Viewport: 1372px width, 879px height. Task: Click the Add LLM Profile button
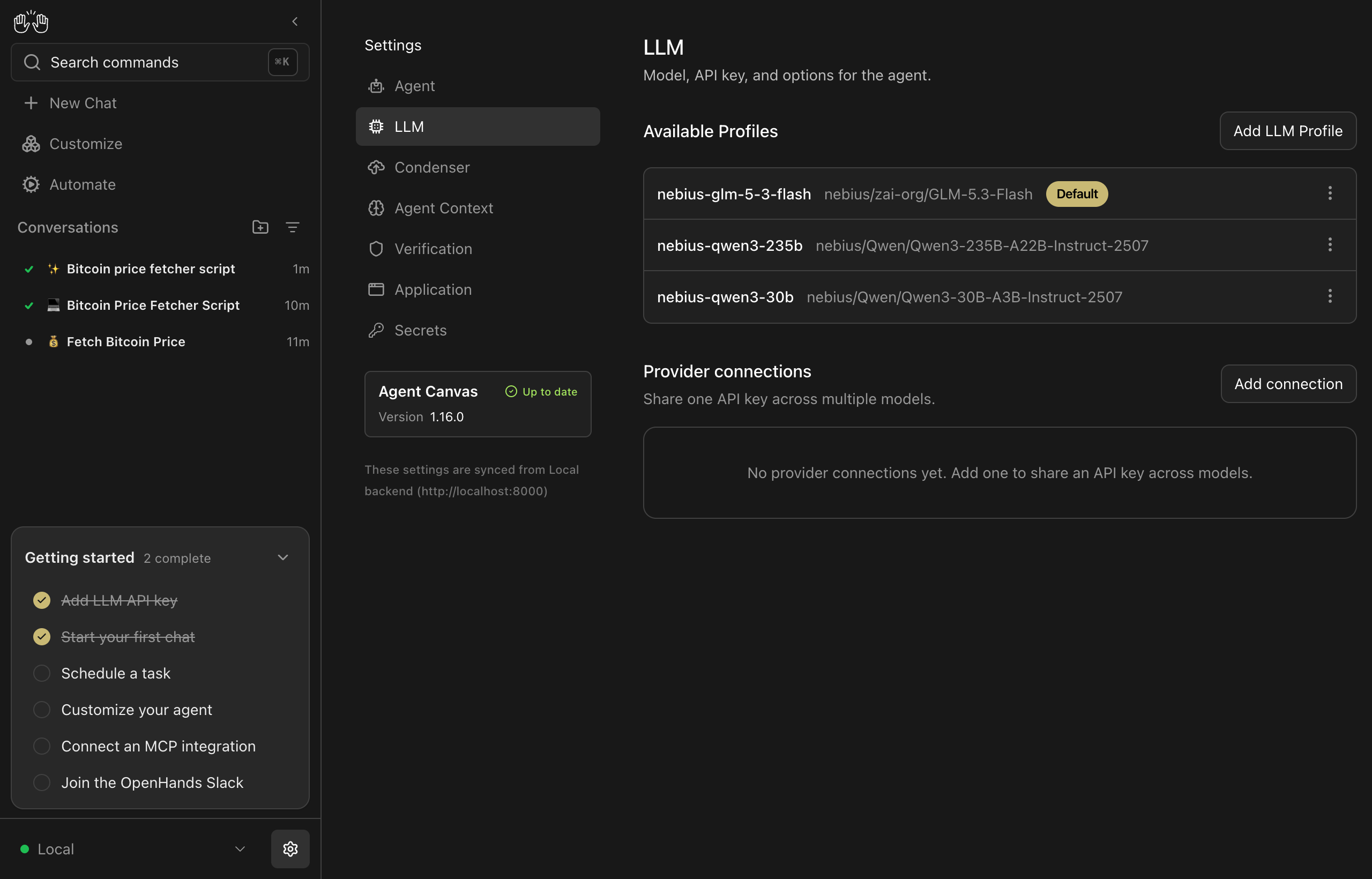tap(1287, 131)
